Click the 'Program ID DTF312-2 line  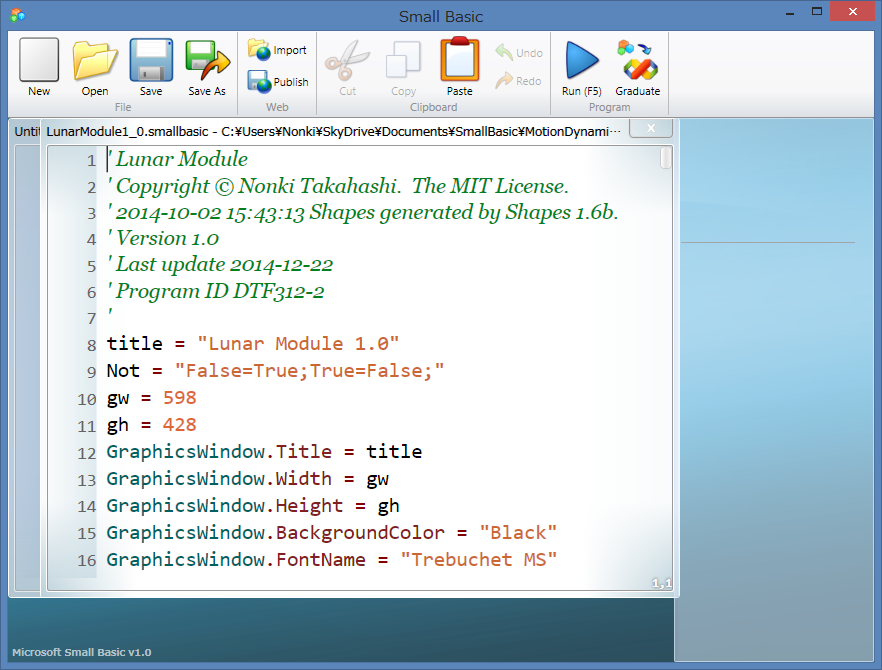(x=215, y=291)
